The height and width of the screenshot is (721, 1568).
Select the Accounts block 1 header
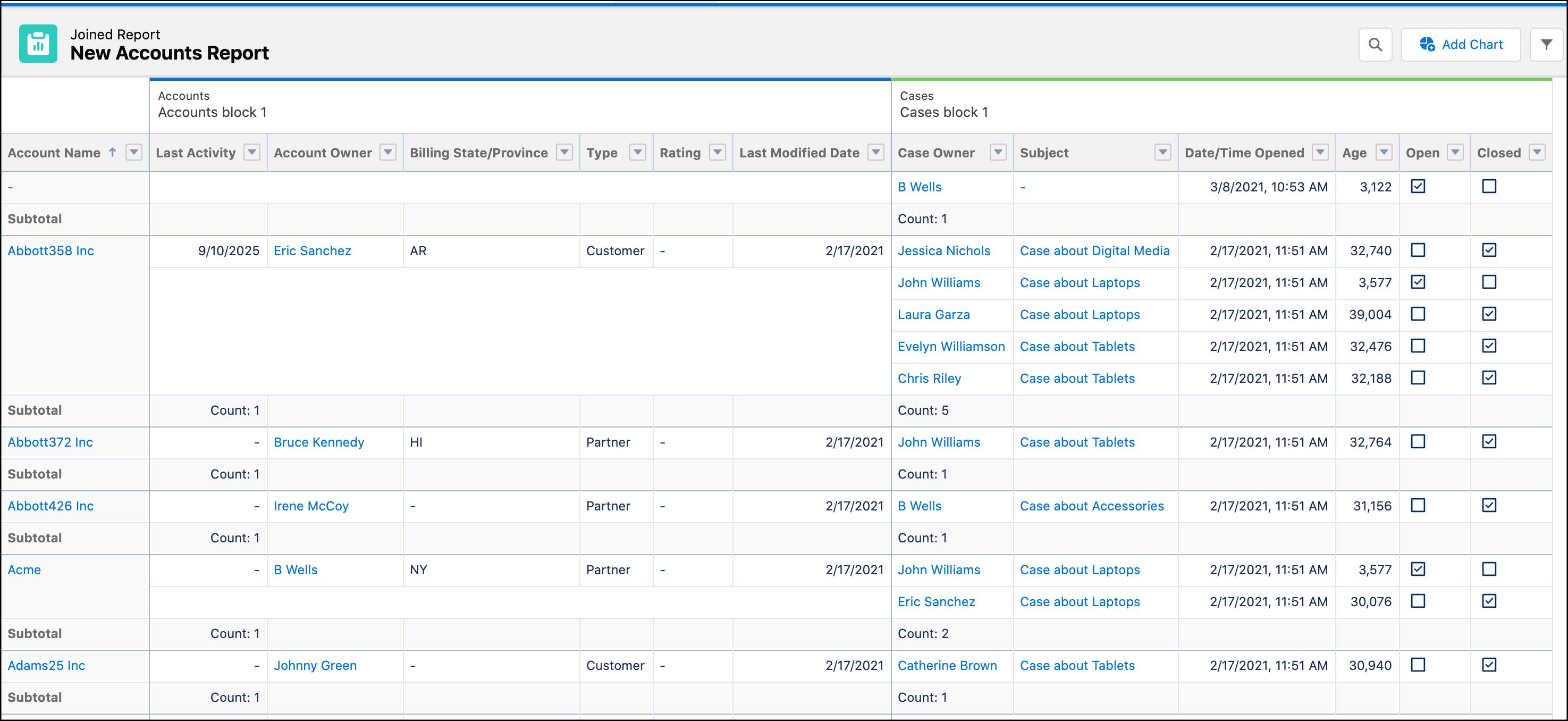[213, 112]
